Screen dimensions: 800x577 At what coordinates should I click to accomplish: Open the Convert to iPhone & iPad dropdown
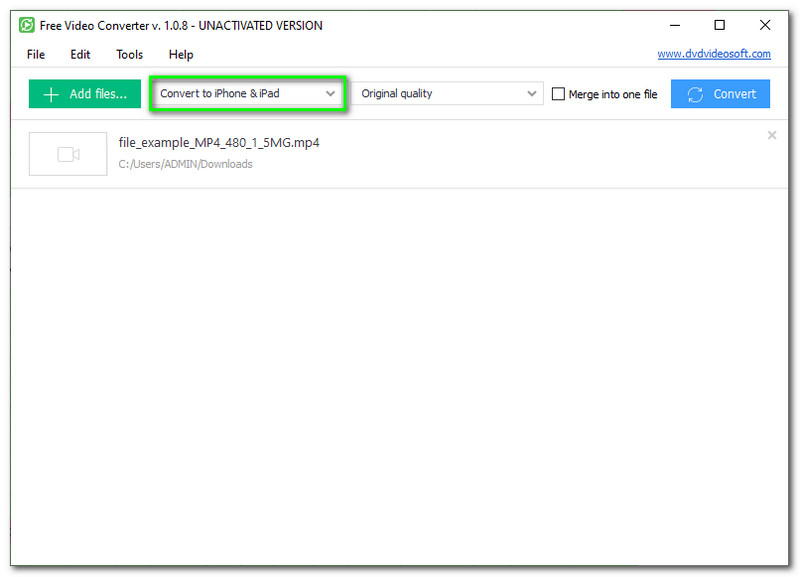[x=247, y=93]
